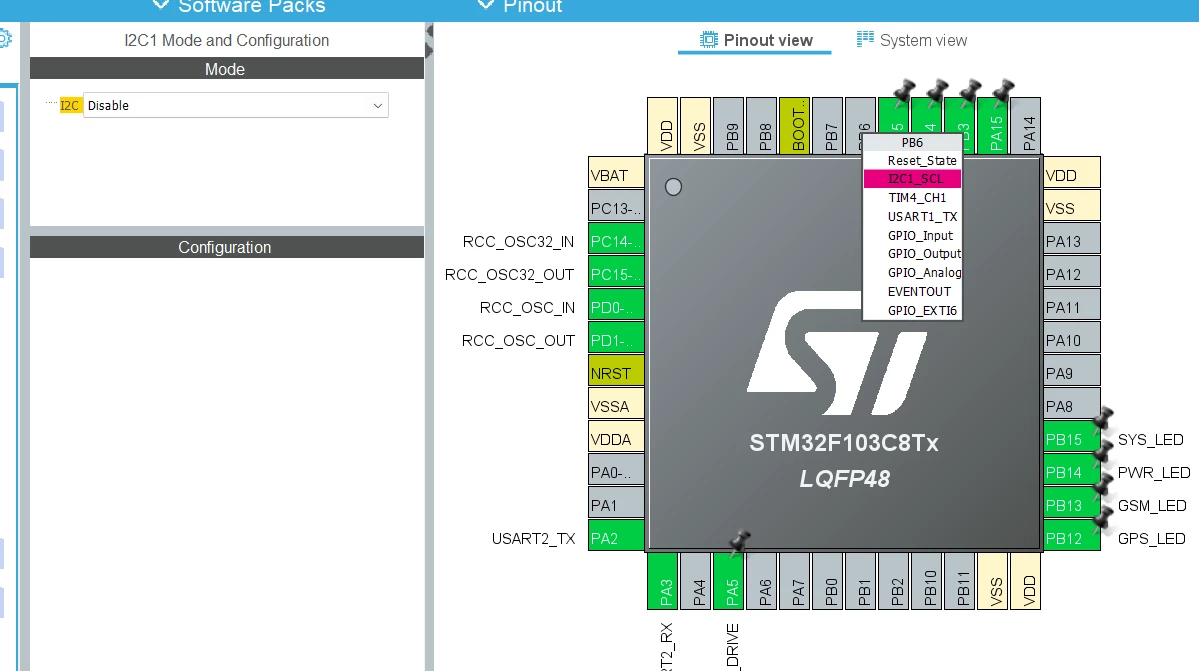Click the PB10 pin

coord(927,581)
